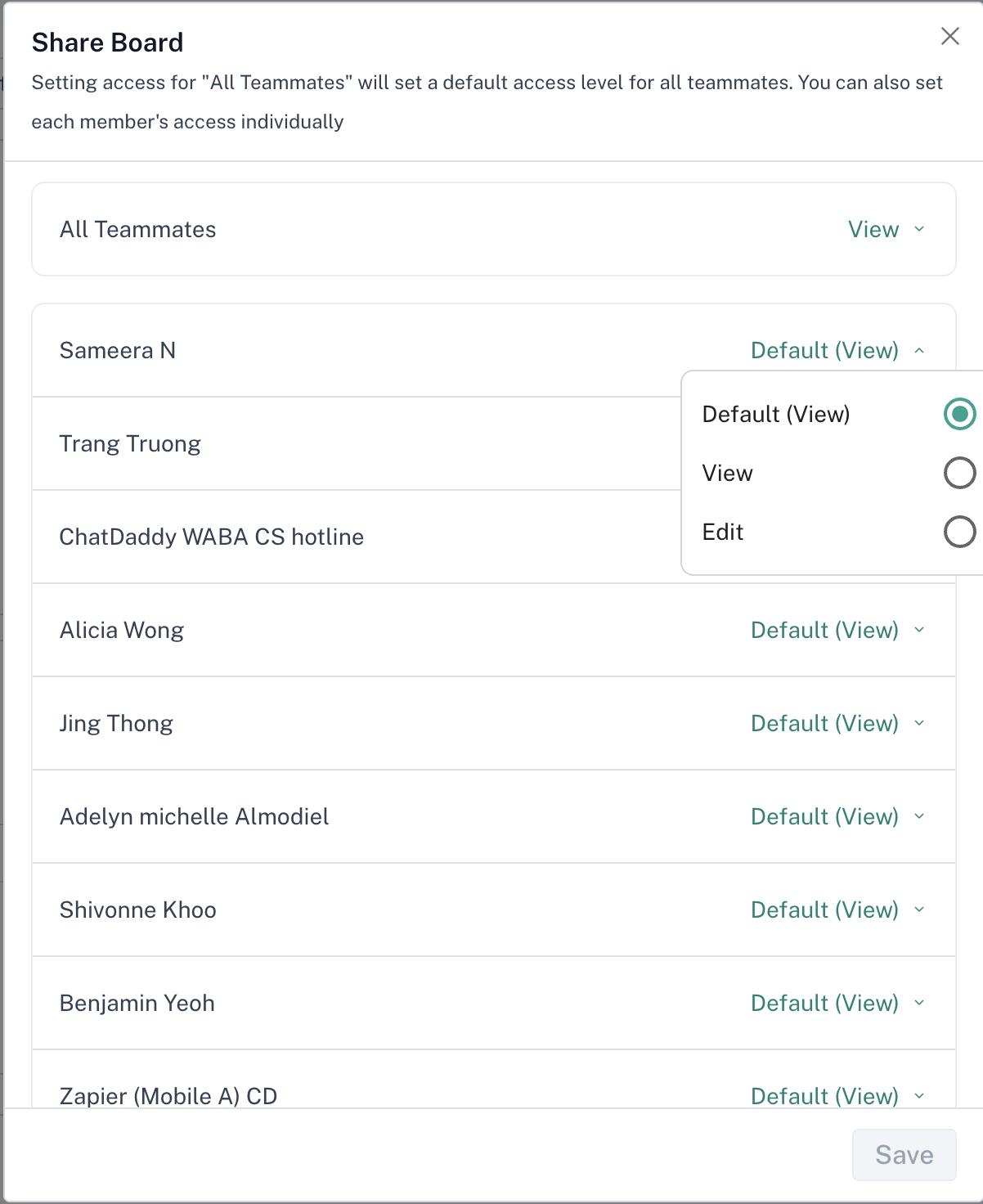
Task: Click Benjamin Yeoh's dropdown chevron icon
Action: 919,1004
